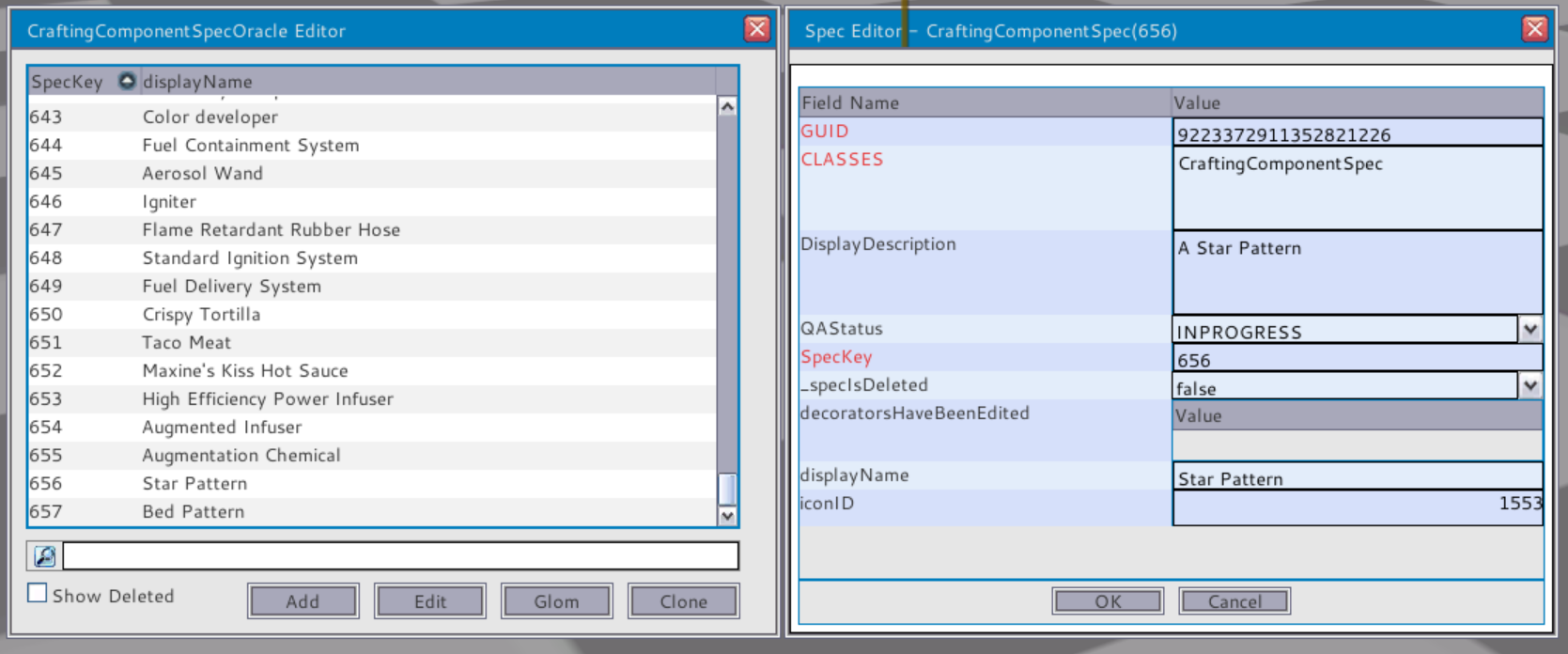Cancel the Spec Editor changes
This screenshot has height=654, width=1568.
coord(1234,601)
